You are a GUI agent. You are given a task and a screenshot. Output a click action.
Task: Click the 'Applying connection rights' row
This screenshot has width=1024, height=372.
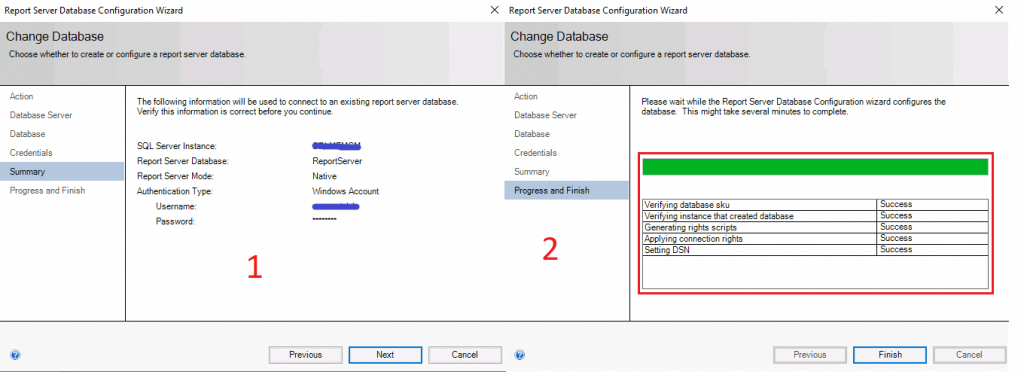click(x=815, y=239)
